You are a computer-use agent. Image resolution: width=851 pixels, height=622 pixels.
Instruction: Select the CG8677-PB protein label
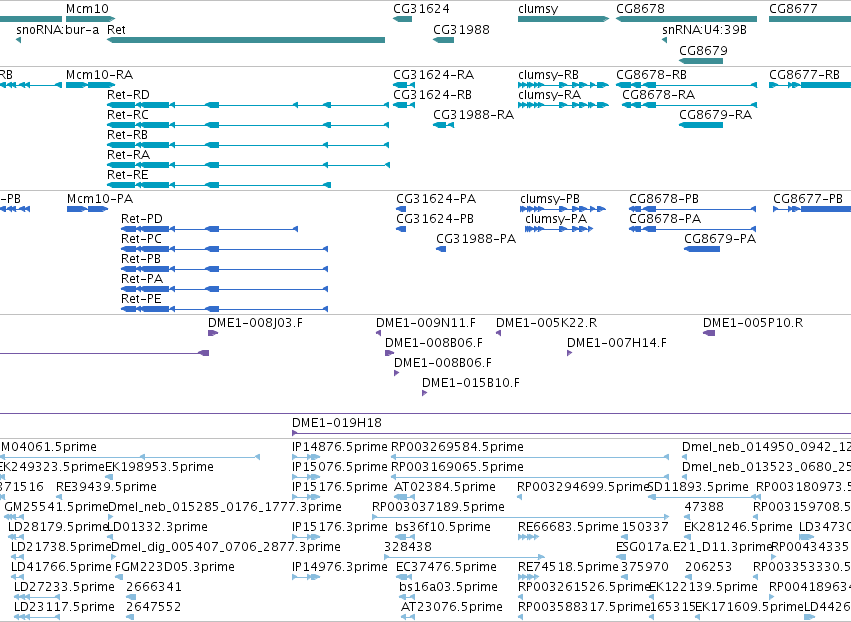point(808,199)
